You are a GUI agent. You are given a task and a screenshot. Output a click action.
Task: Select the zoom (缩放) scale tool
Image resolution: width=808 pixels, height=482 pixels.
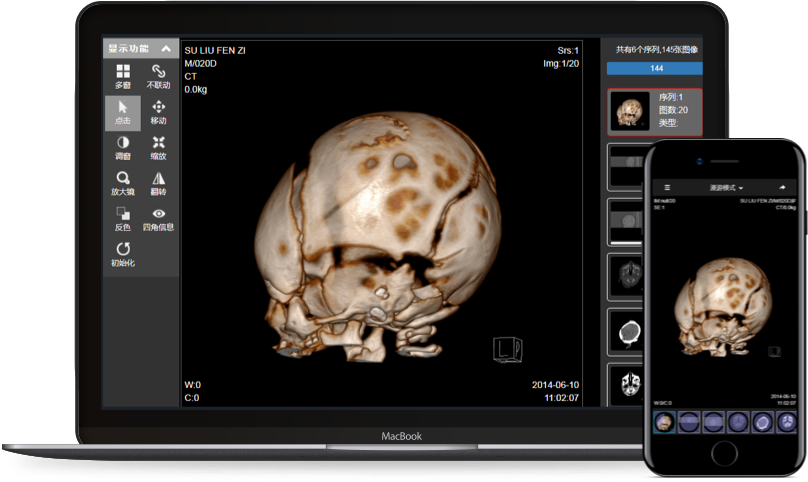point(158,147)
